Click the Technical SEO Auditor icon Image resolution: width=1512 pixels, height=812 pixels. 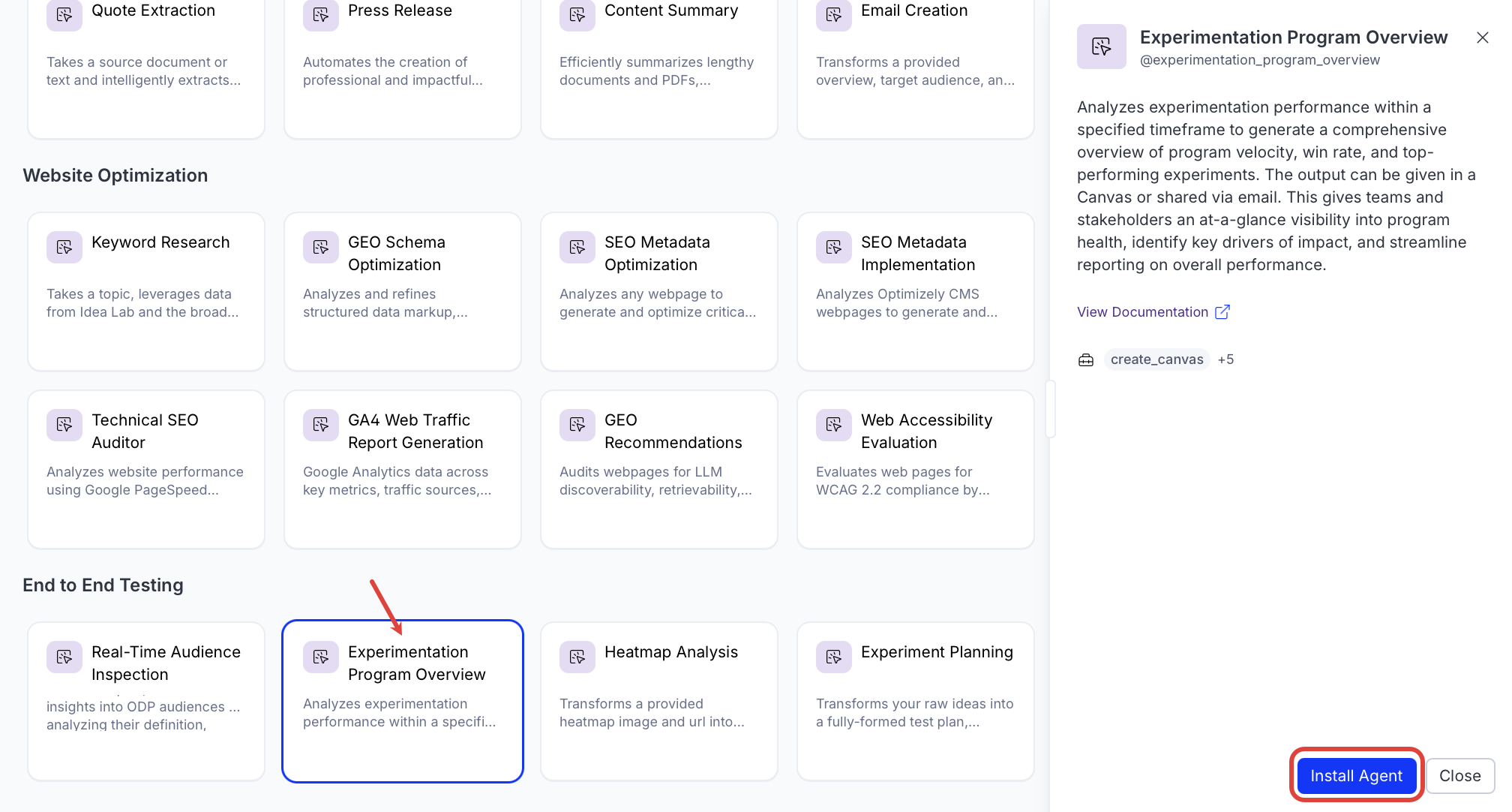point(64,425)
